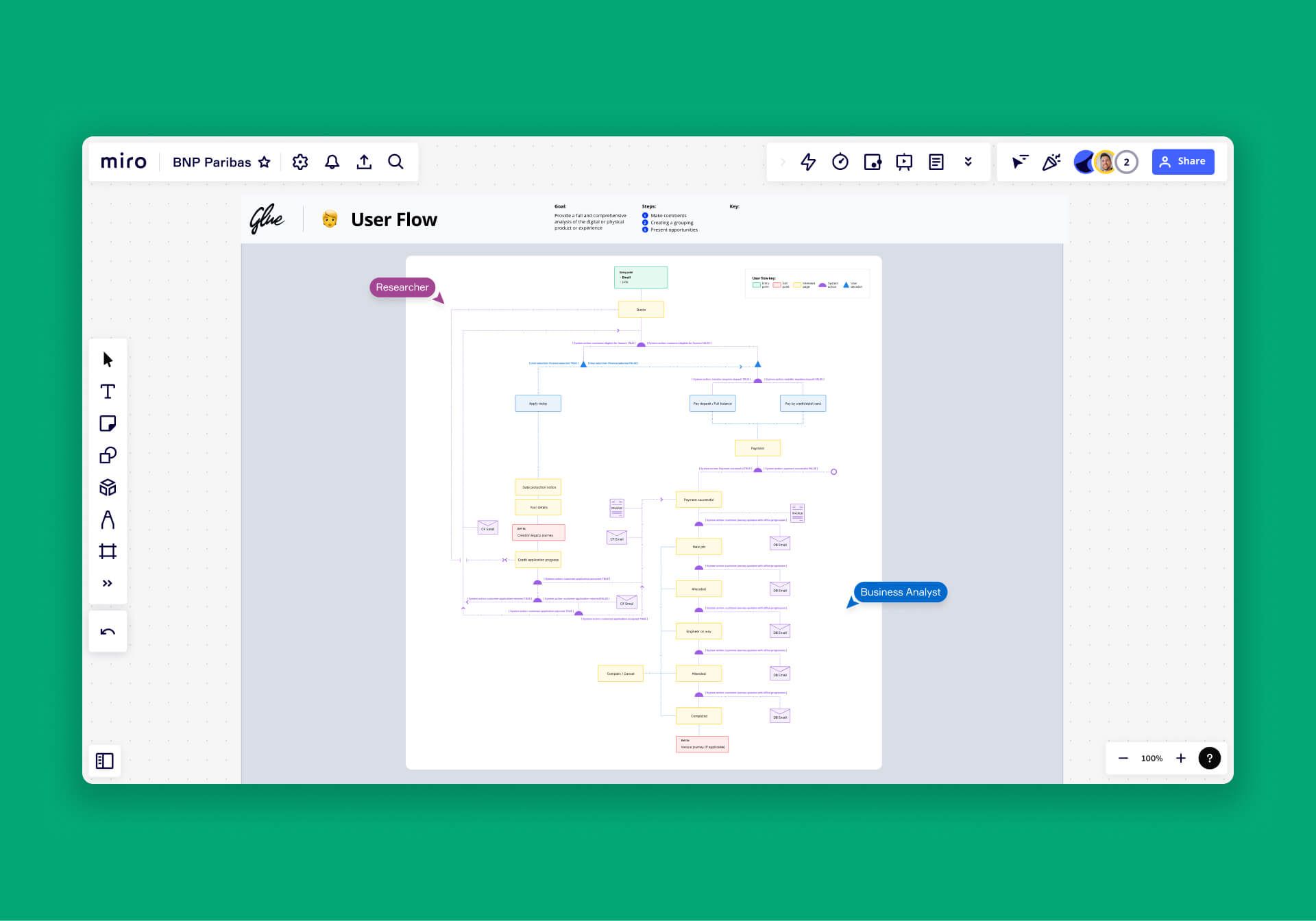
Task: Star the BNP Paribas board
Action: pyautogui.click(x=265, y=162)
